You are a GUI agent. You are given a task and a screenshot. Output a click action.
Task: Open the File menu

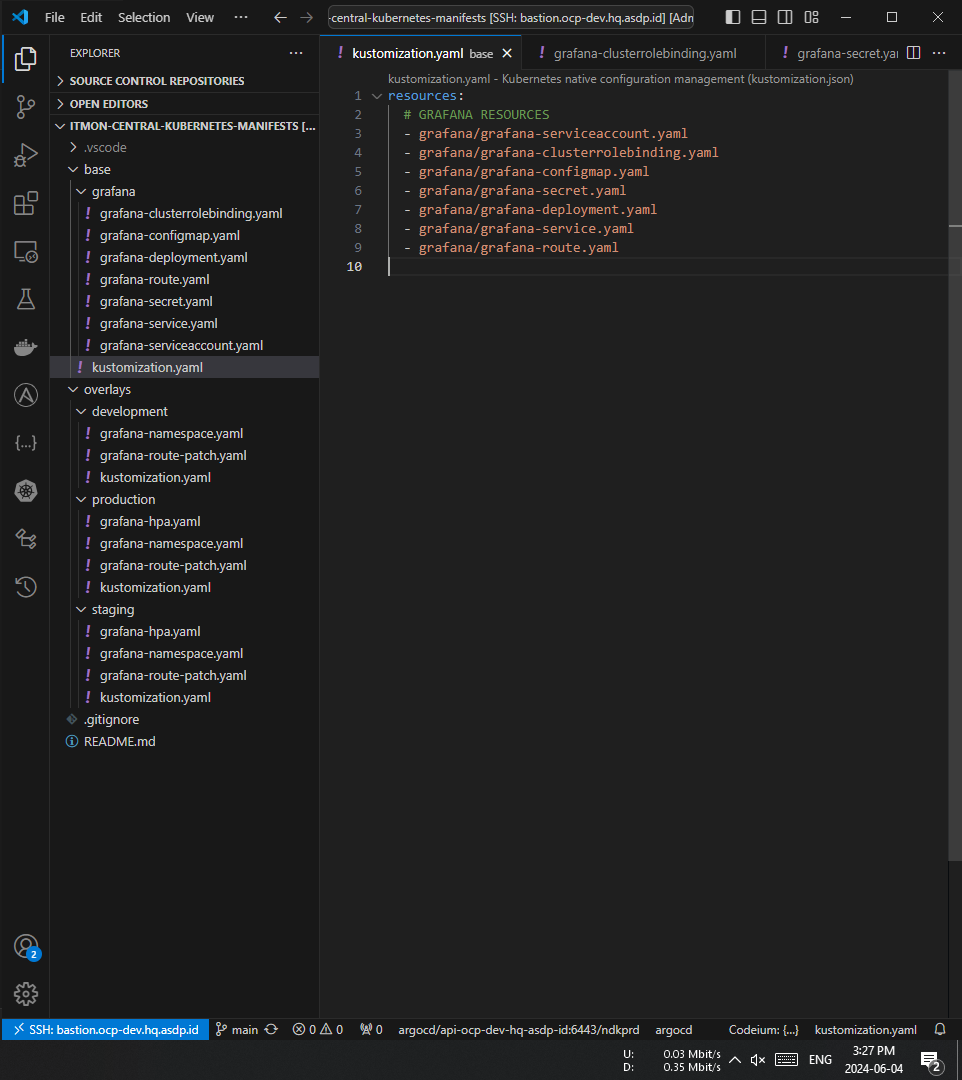pyautogui.click(x=54, y=17)
